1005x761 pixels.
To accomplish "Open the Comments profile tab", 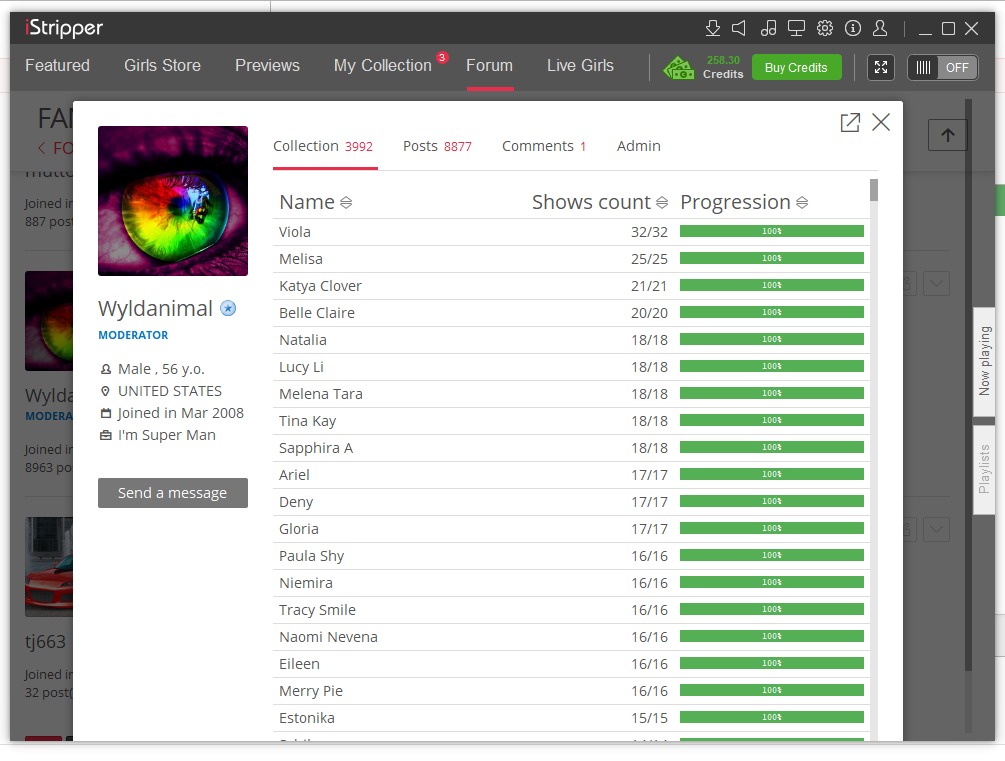I will (544, 146).
